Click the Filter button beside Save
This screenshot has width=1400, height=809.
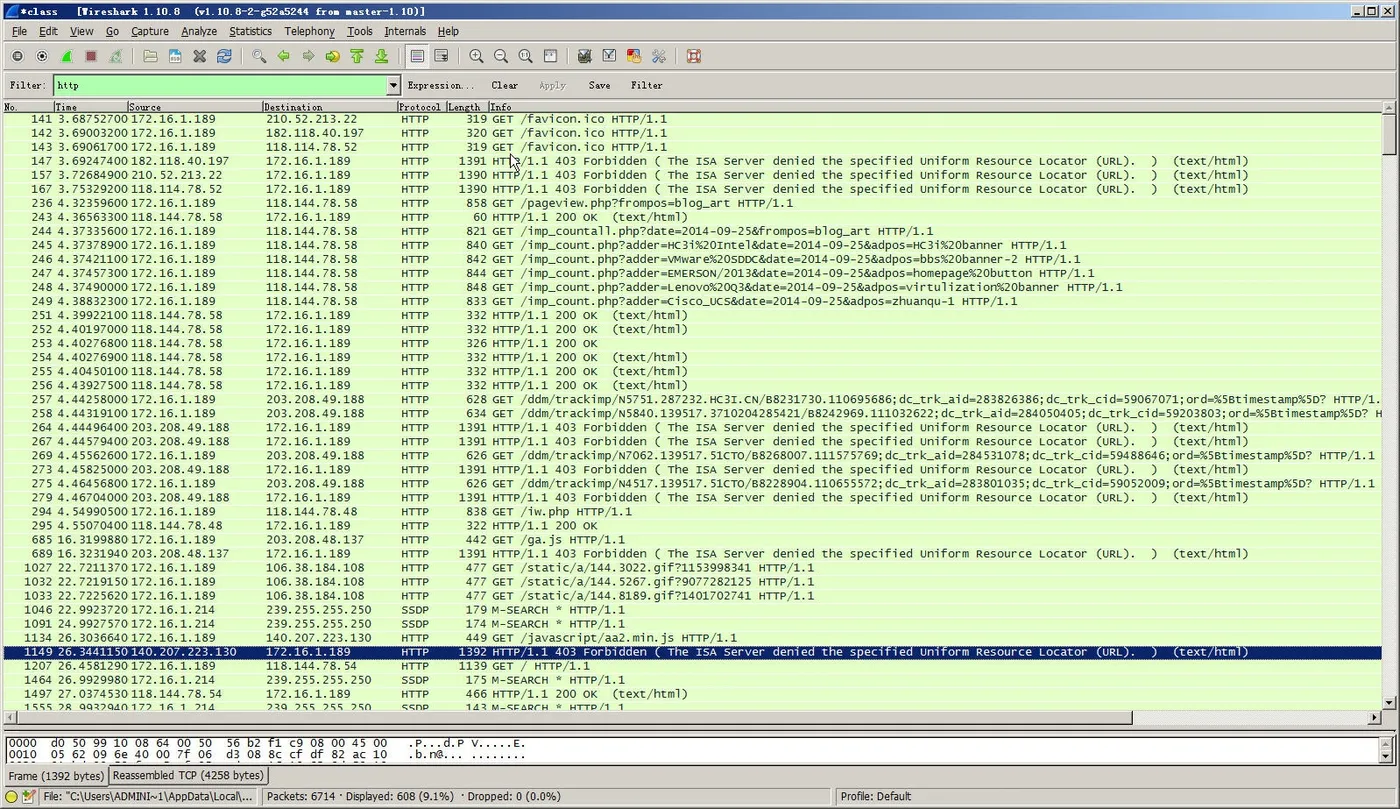tap(646, 86)
